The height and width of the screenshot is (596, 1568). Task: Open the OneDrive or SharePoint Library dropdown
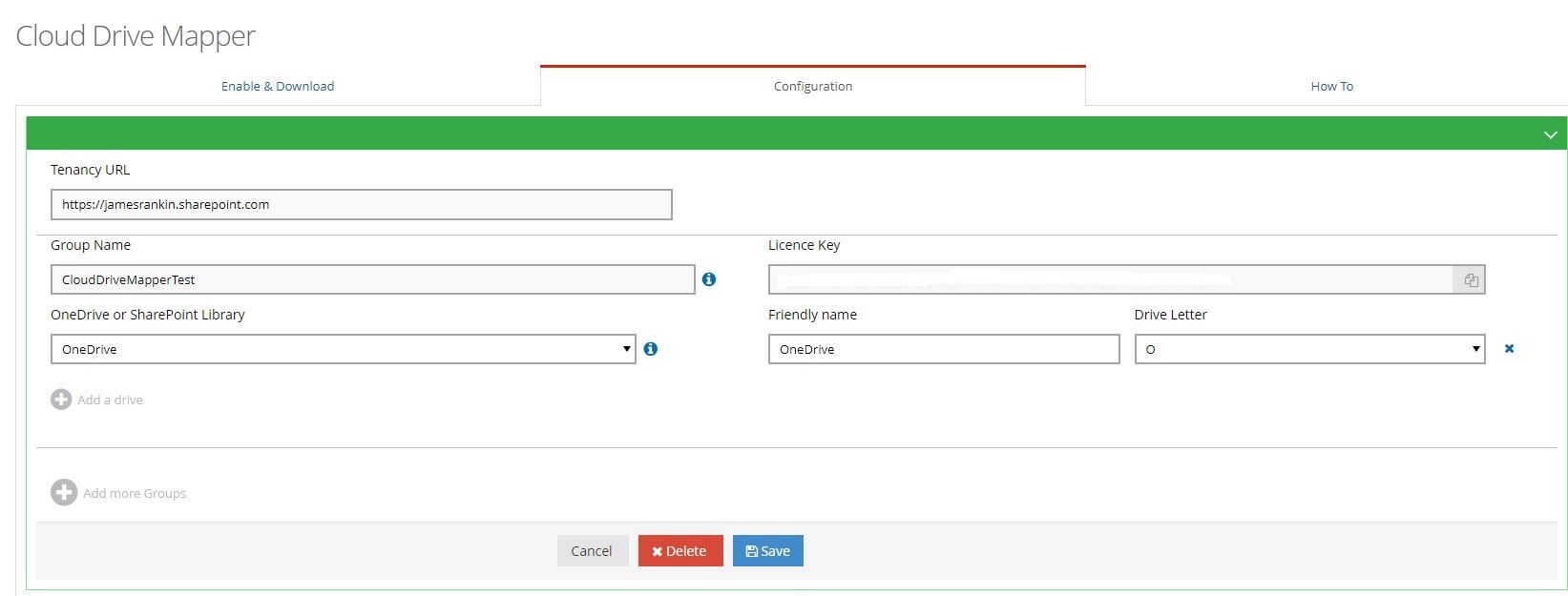[343, 349]
